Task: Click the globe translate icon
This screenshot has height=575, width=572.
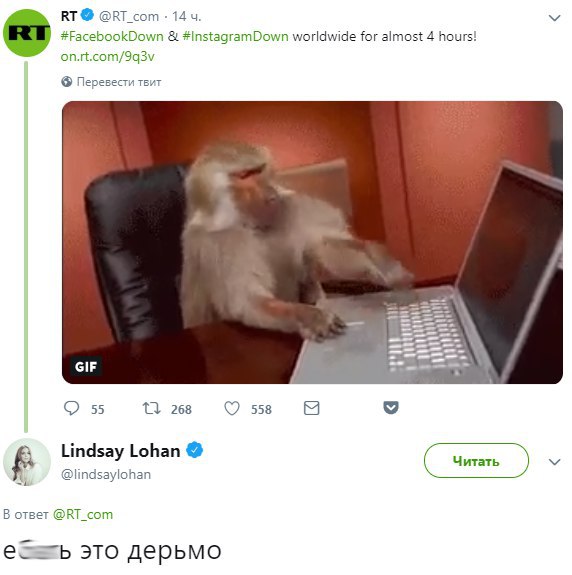Action: (67, 81)
